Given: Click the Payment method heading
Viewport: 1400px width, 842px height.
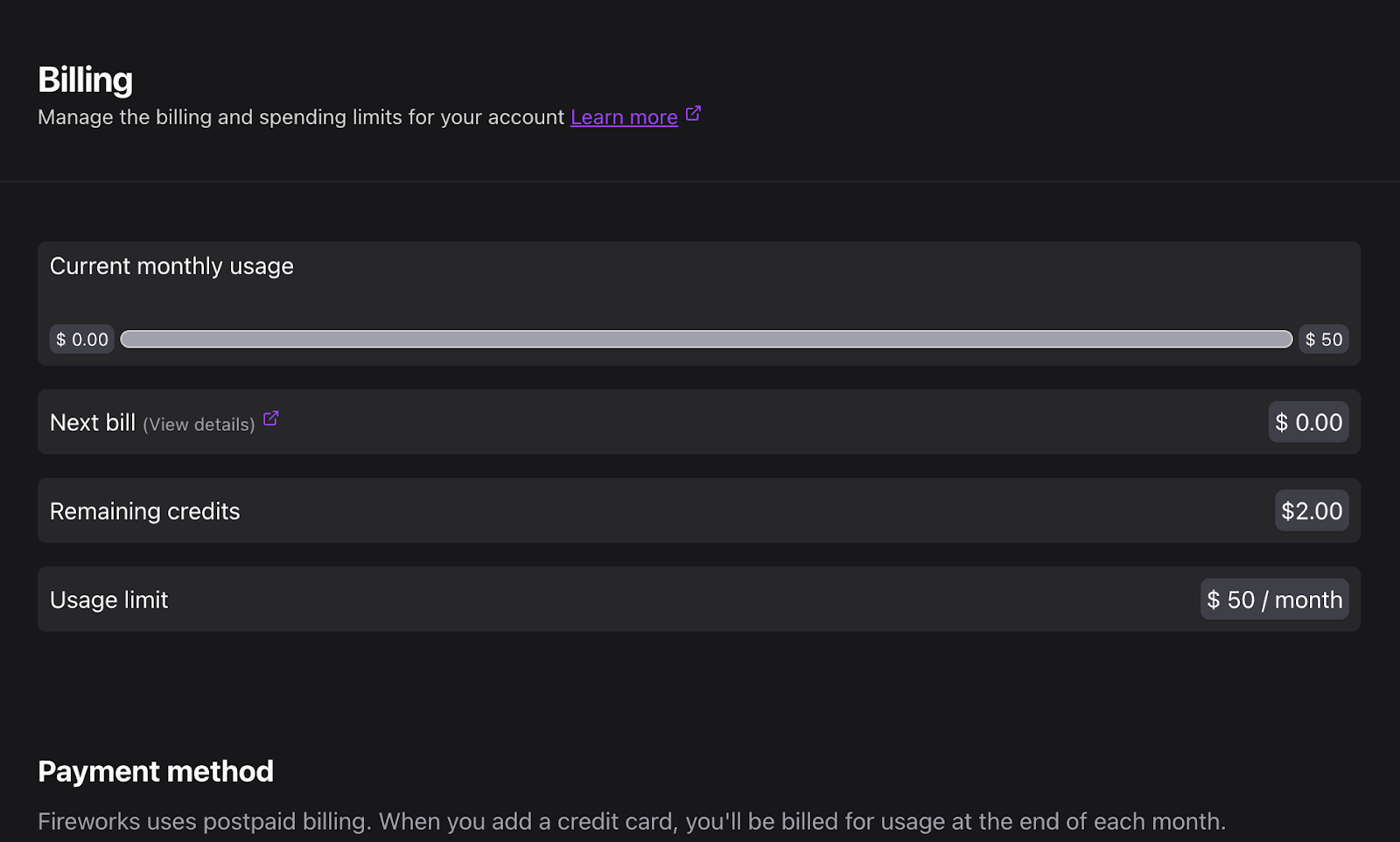Looking at the screenshot, I should 156,771.
